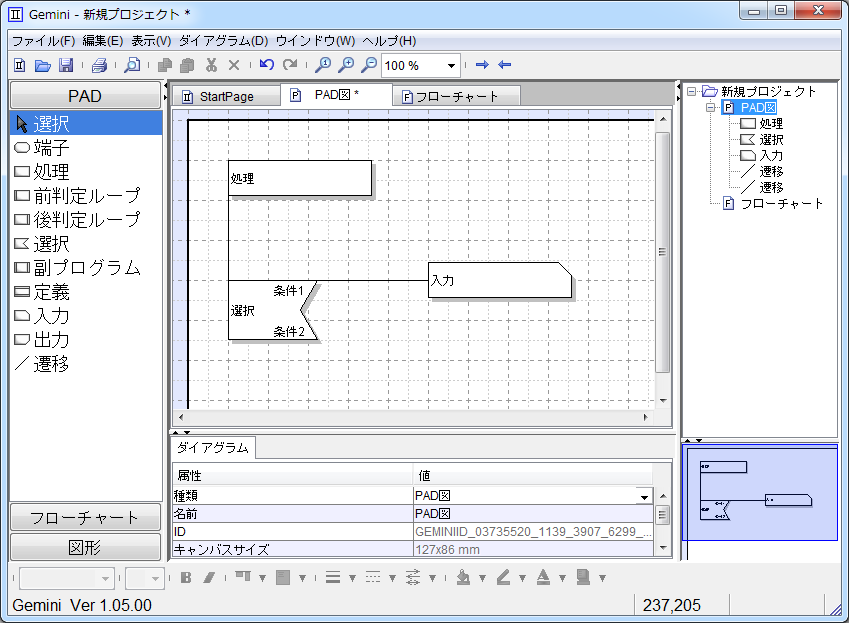The width and height of the screenshot is (849, 623).
Task: Select the 副プログラム tool
Action: tap(86, 267)
